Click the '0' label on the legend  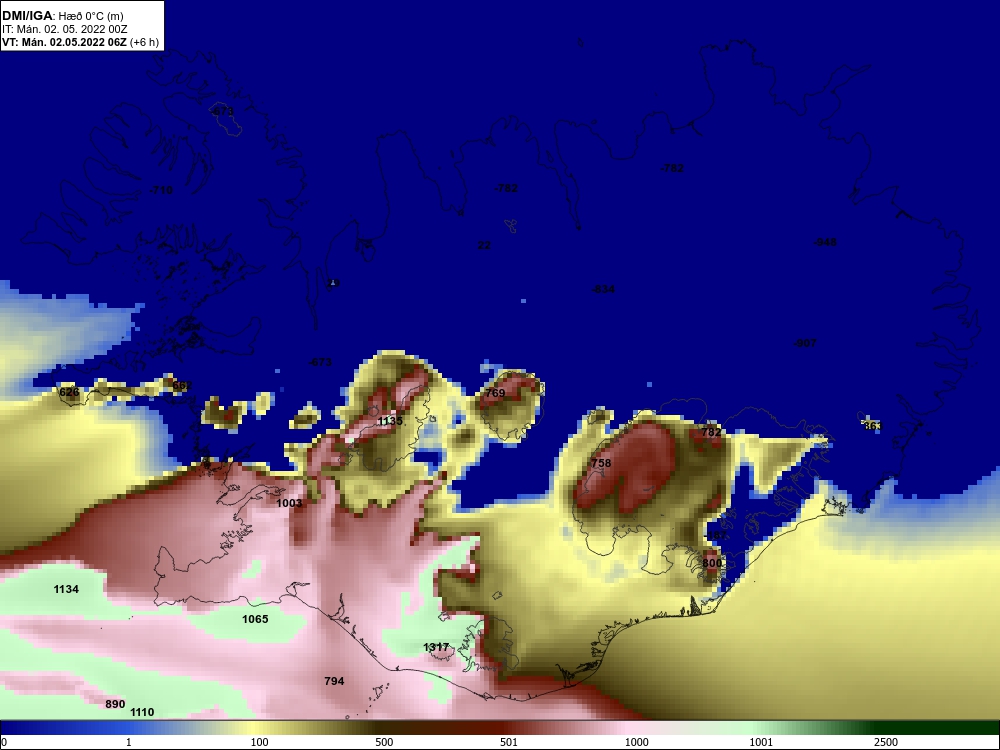pos(4,742)
